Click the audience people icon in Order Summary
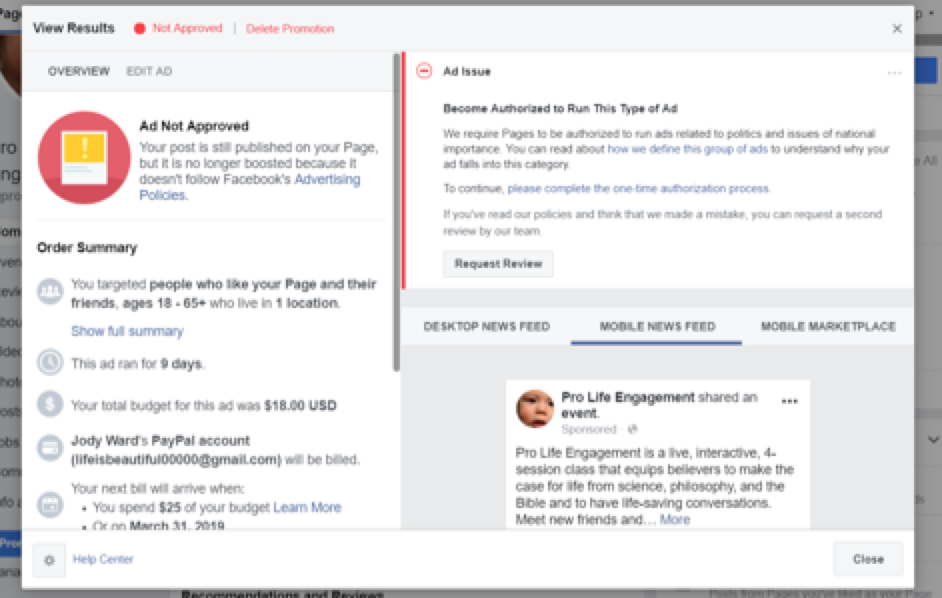Screen dimensions: 942x598 [x=50, y=292]
